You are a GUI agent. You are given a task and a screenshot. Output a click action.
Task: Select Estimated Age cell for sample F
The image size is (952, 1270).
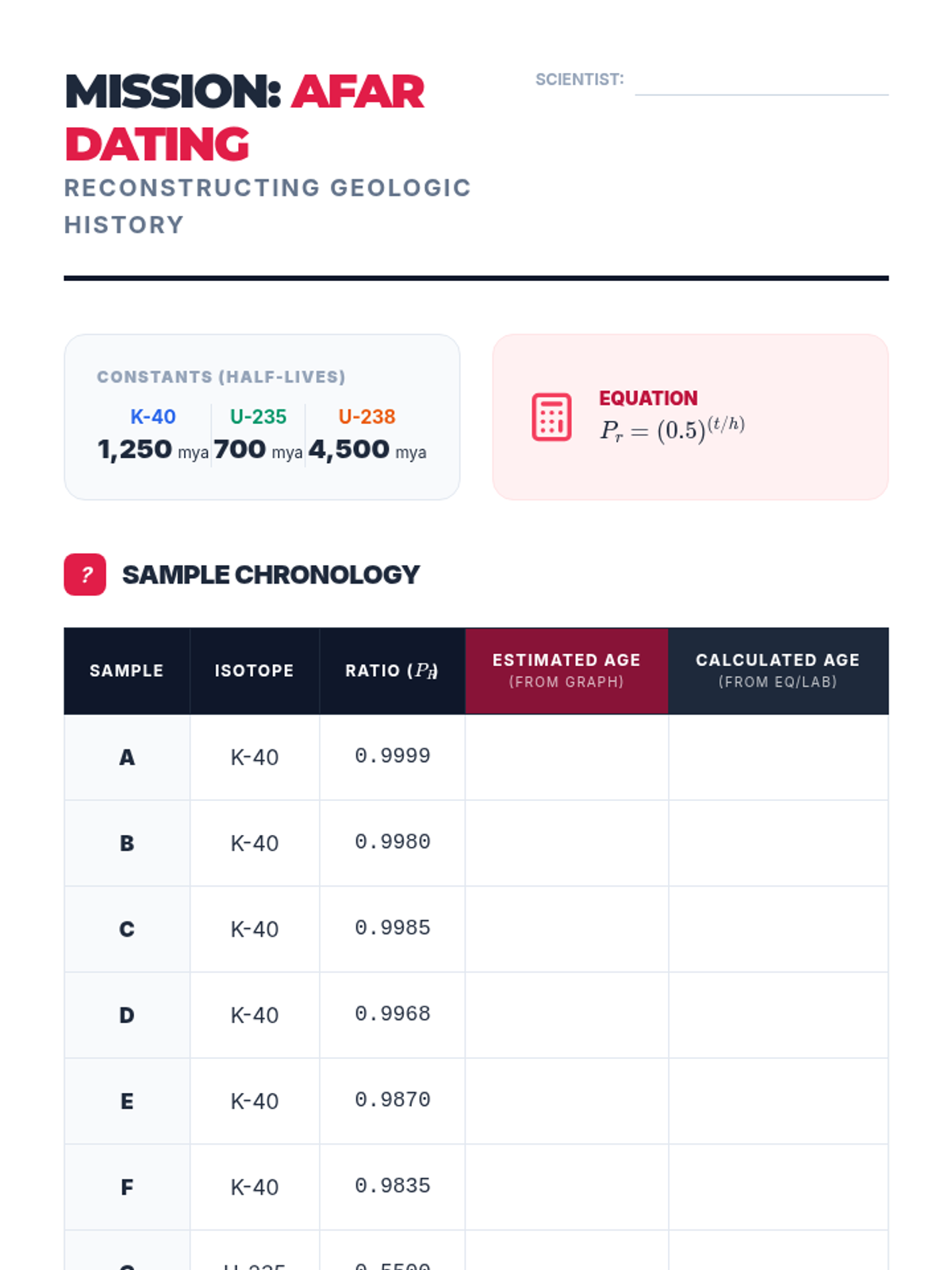(566, 1187)
